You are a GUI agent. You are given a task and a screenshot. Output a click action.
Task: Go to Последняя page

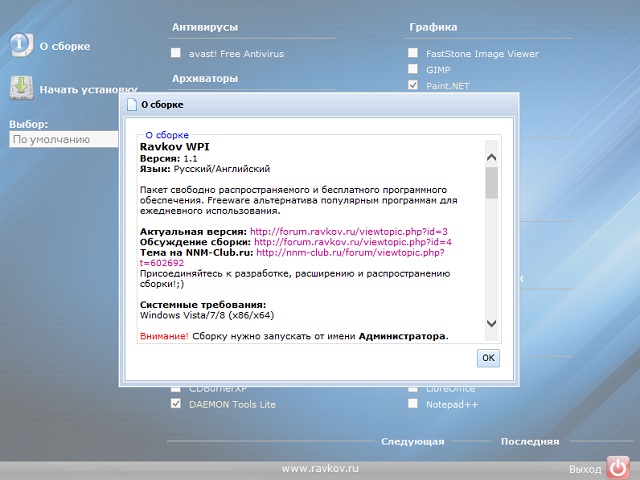(x=530, y=442)
